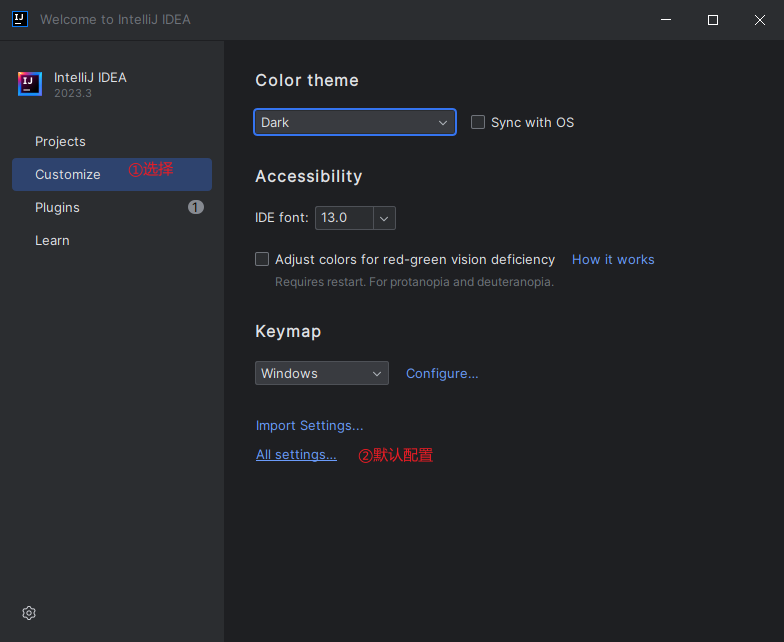Click the Requires restart hint text
The image size is (784, 642).
point(414,282)
